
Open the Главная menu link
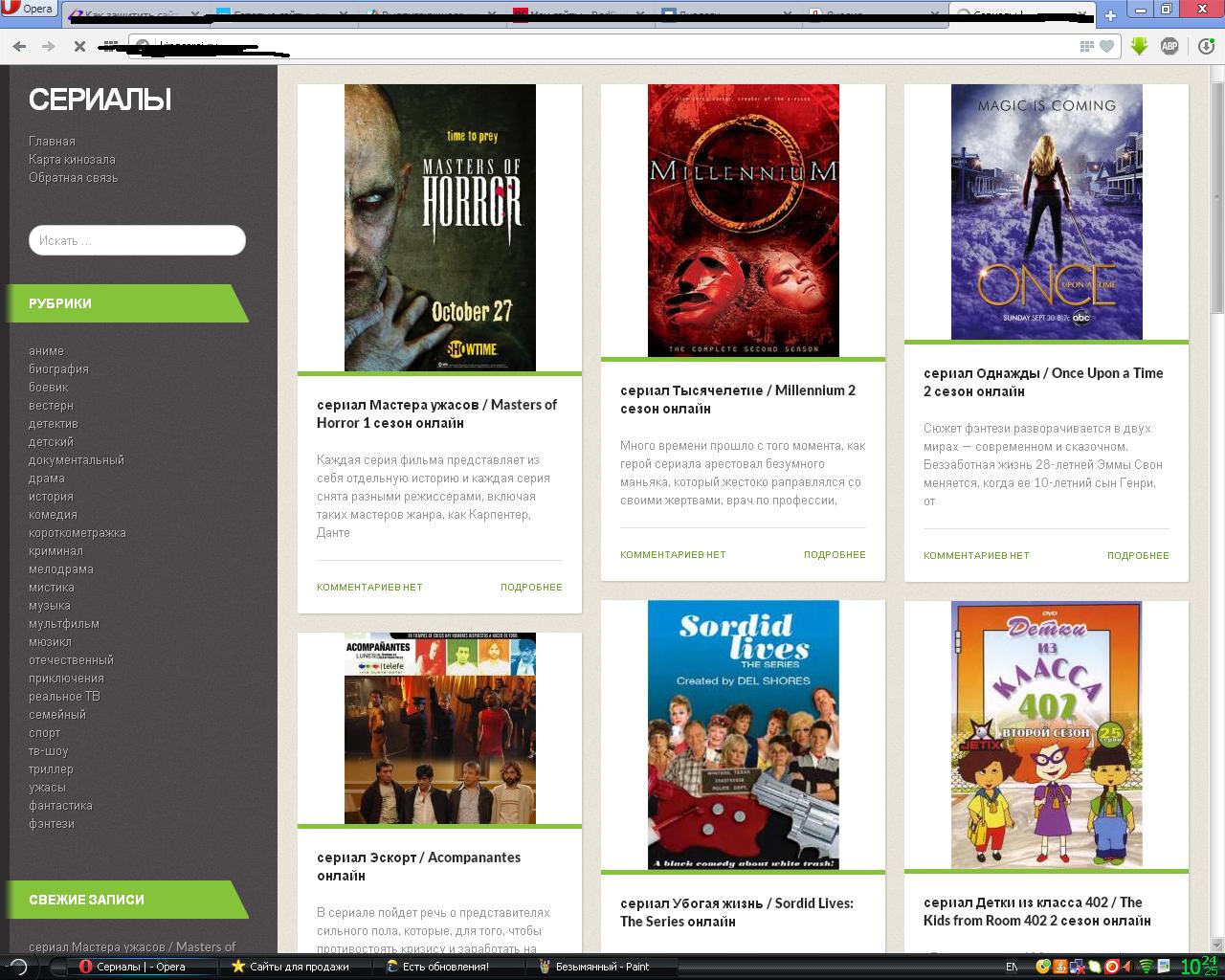coord(52,142)
